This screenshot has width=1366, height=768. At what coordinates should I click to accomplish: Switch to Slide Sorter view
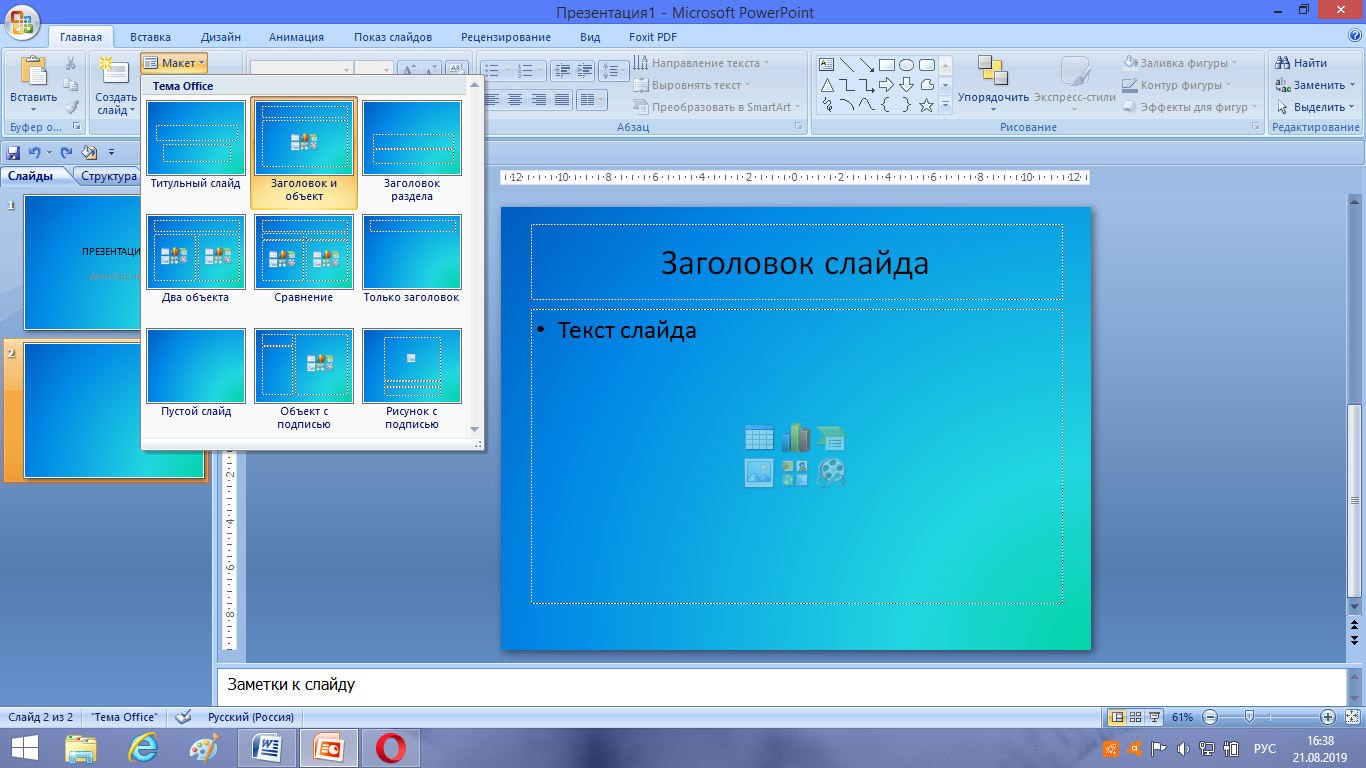(1136, 717)
